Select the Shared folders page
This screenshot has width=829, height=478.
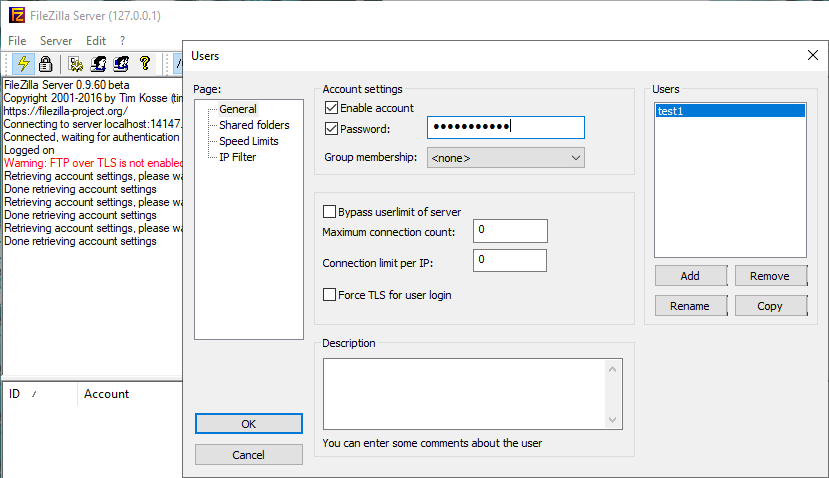pyautogui.click(x=254, y=125)
